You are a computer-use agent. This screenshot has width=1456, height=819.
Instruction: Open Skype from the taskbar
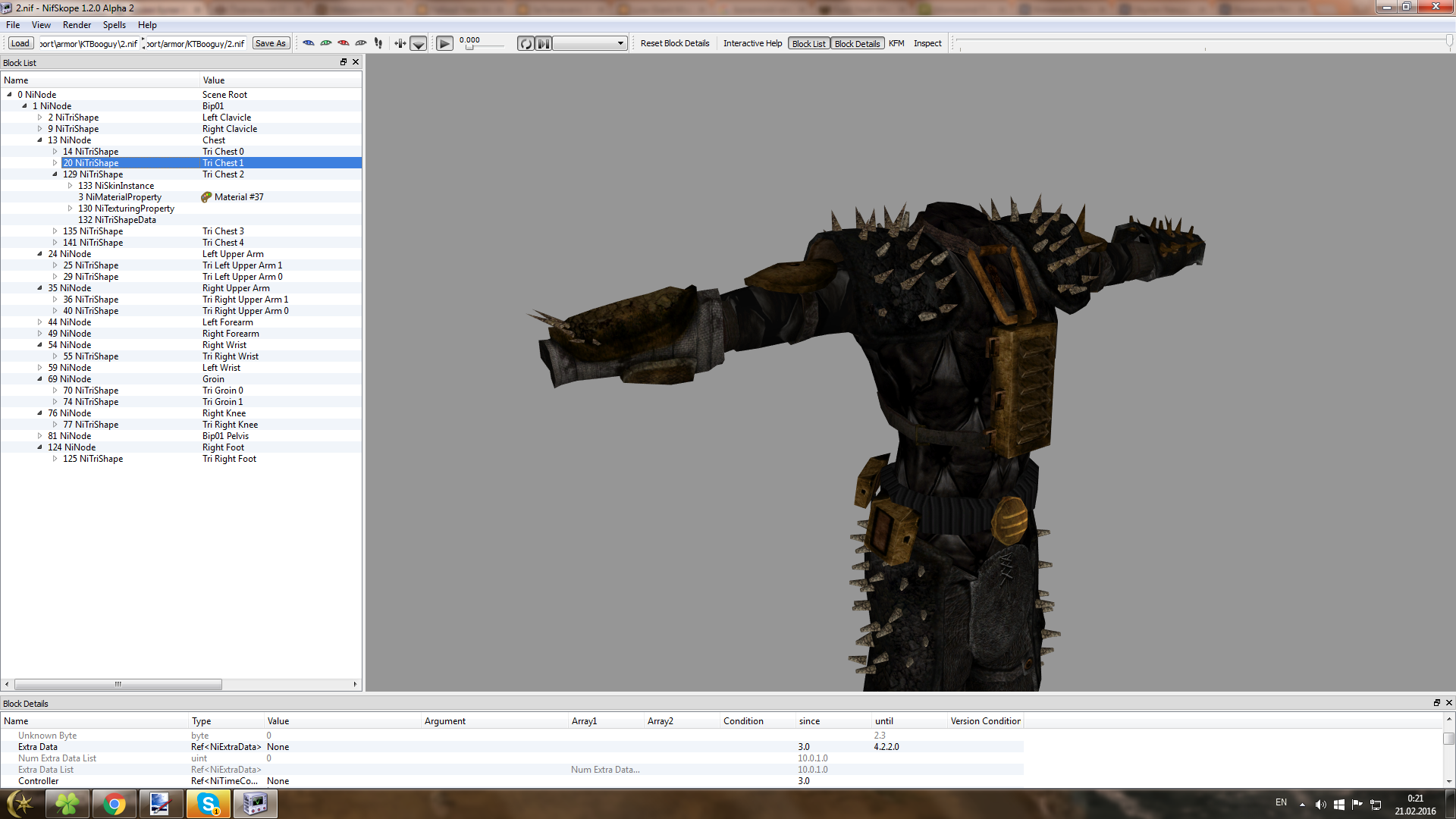click(x=208, y=804)
